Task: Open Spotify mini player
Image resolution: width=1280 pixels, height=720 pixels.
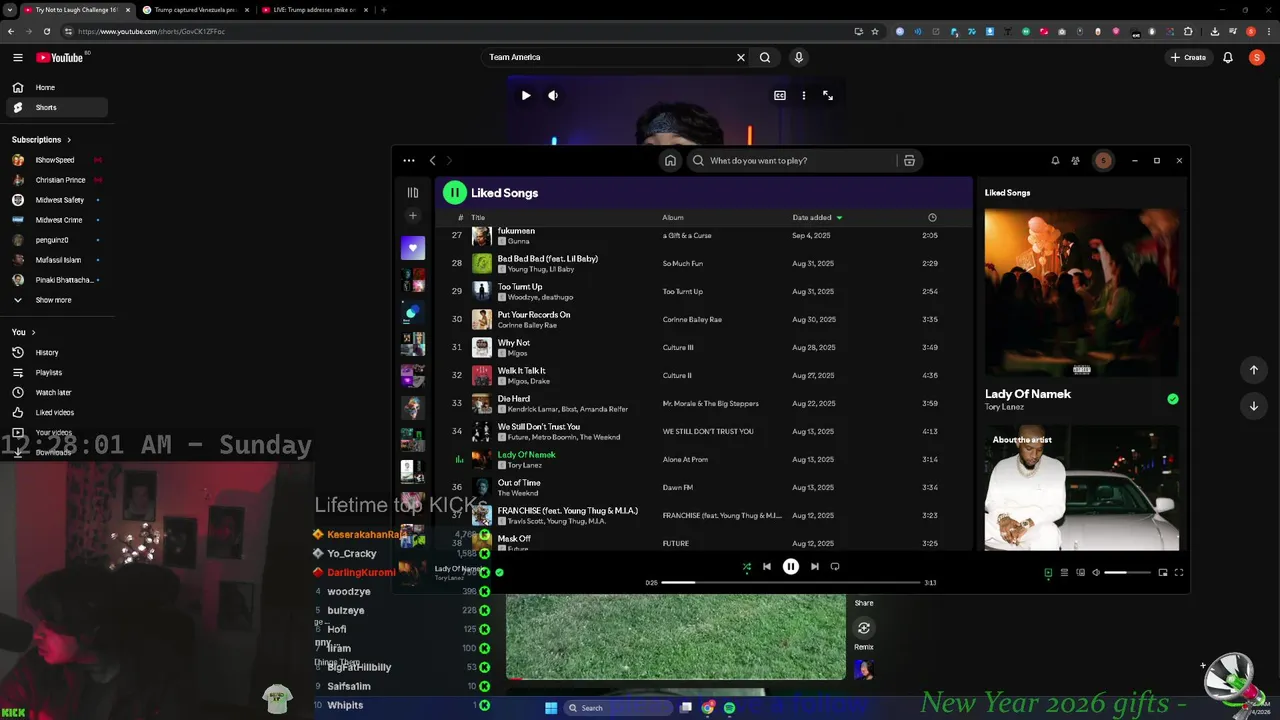Action: (1163, 572)
